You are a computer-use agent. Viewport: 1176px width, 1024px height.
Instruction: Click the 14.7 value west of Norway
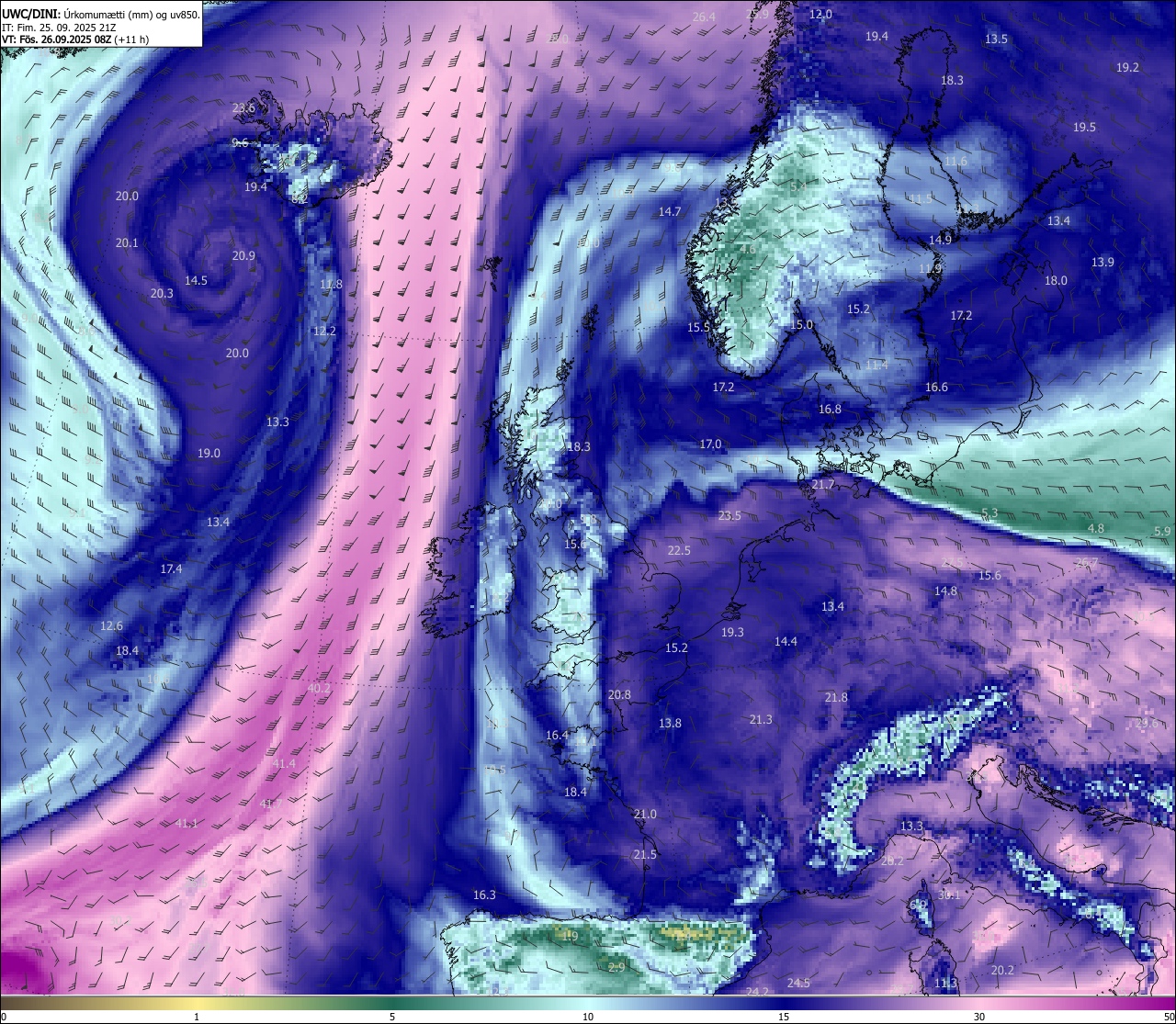pyautogui.click(x=670, y=211)
